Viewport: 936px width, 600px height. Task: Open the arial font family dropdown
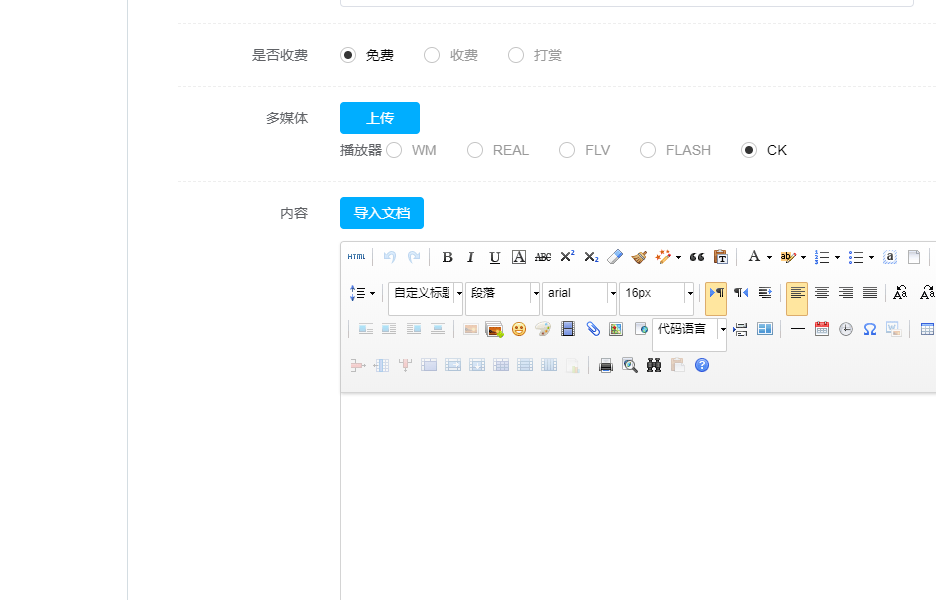coord(579,293)
